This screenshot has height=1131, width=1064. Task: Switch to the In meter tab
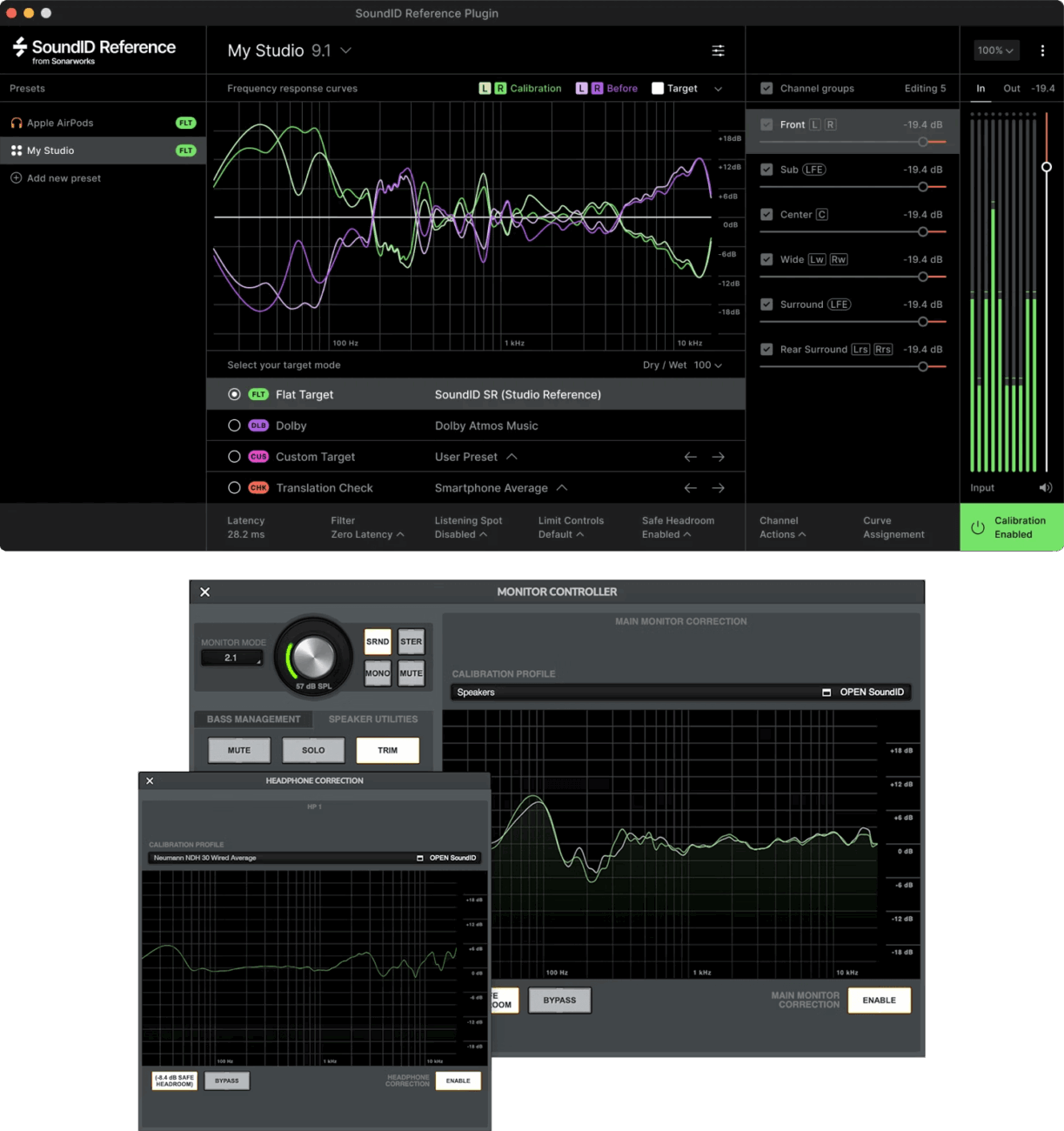pyautogui.click(x=980, y=88)
